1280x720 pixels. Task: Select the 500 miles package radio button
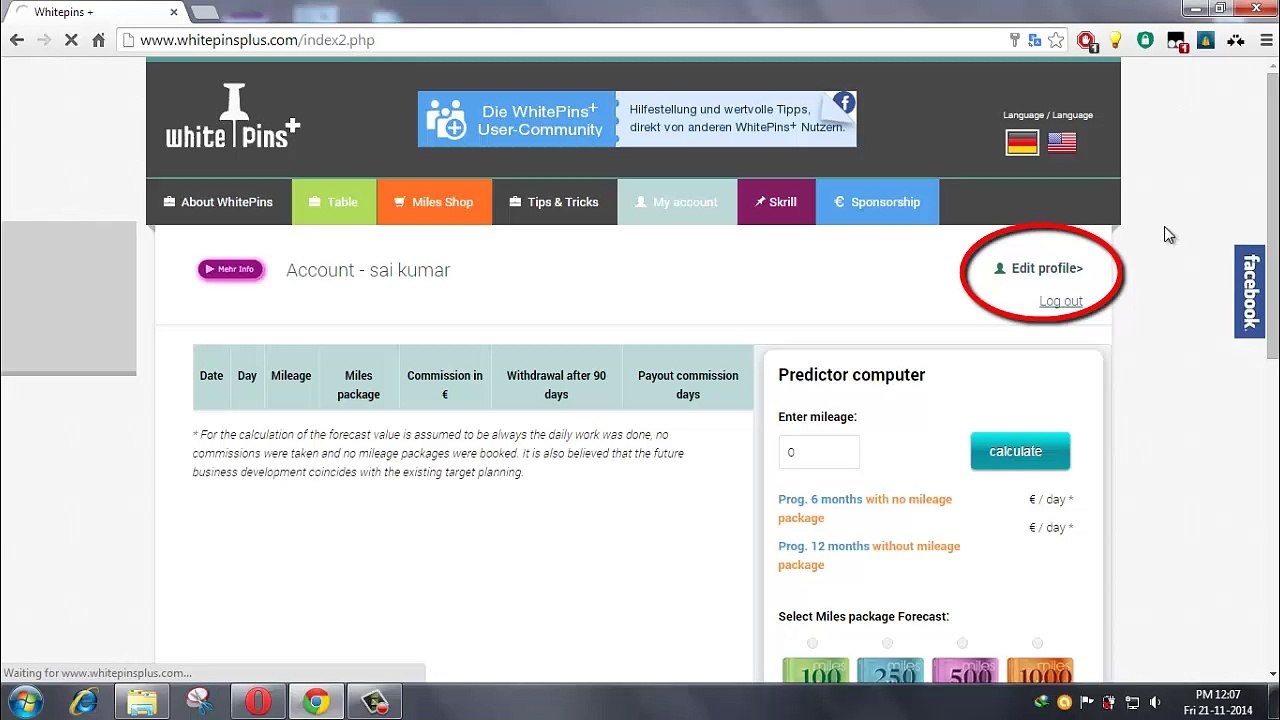click(x=962, y=643)
